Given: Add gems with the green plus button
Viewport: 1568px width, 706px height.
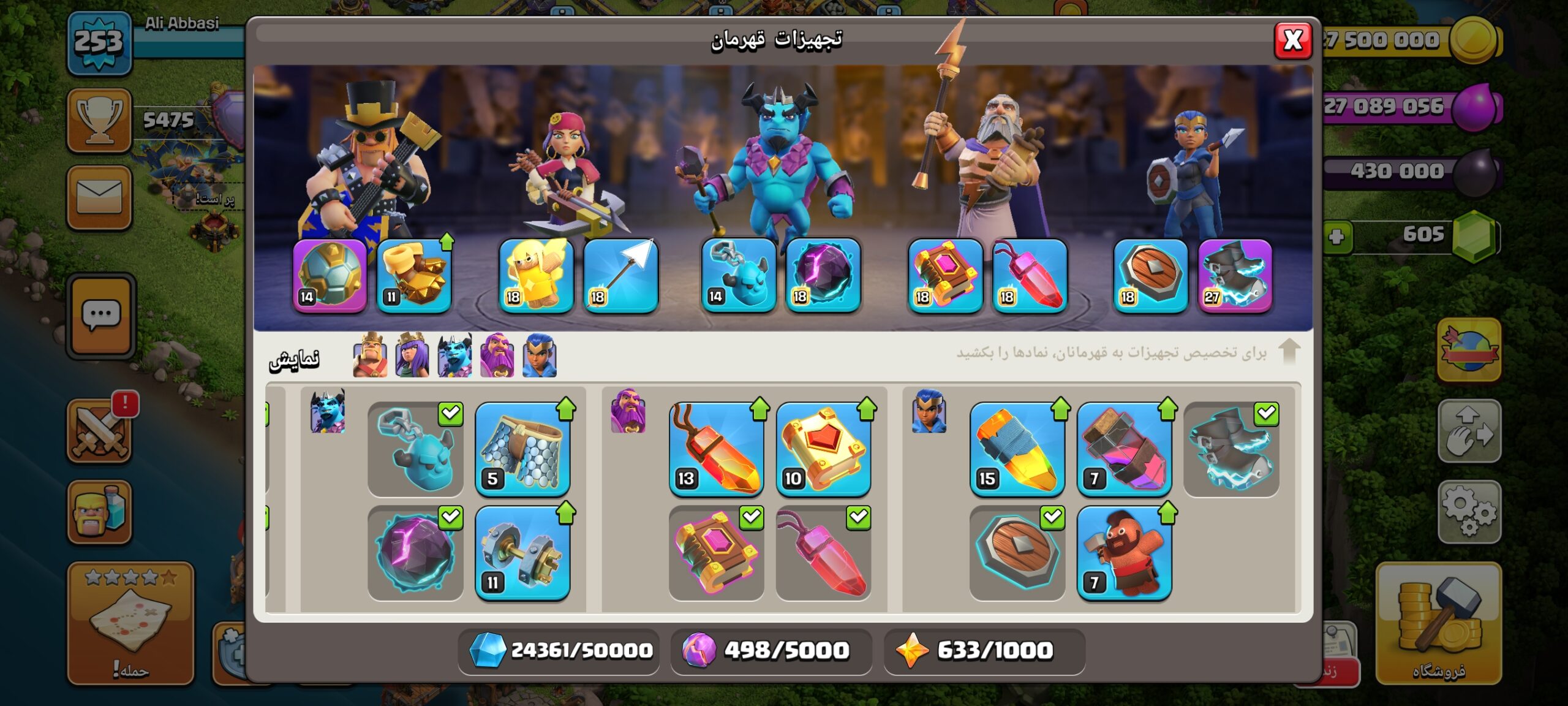Looking at the screenshot, I should coord(1336,236).
